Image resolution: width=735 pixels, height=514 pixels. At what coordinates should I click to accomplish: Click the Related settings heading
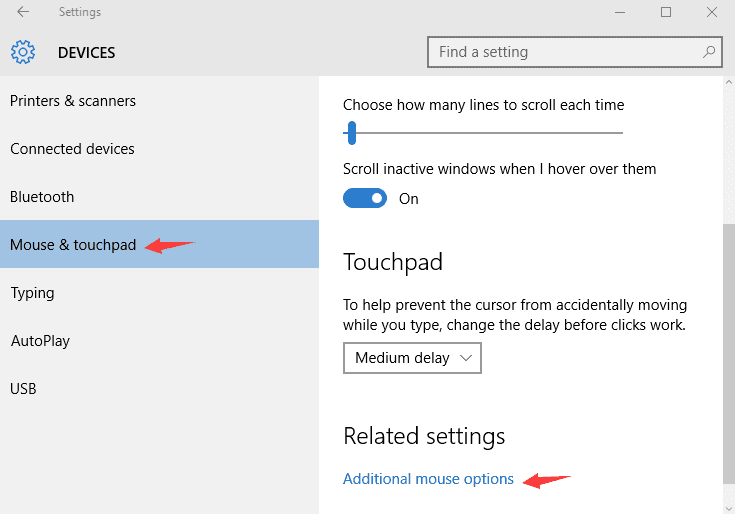424,436
